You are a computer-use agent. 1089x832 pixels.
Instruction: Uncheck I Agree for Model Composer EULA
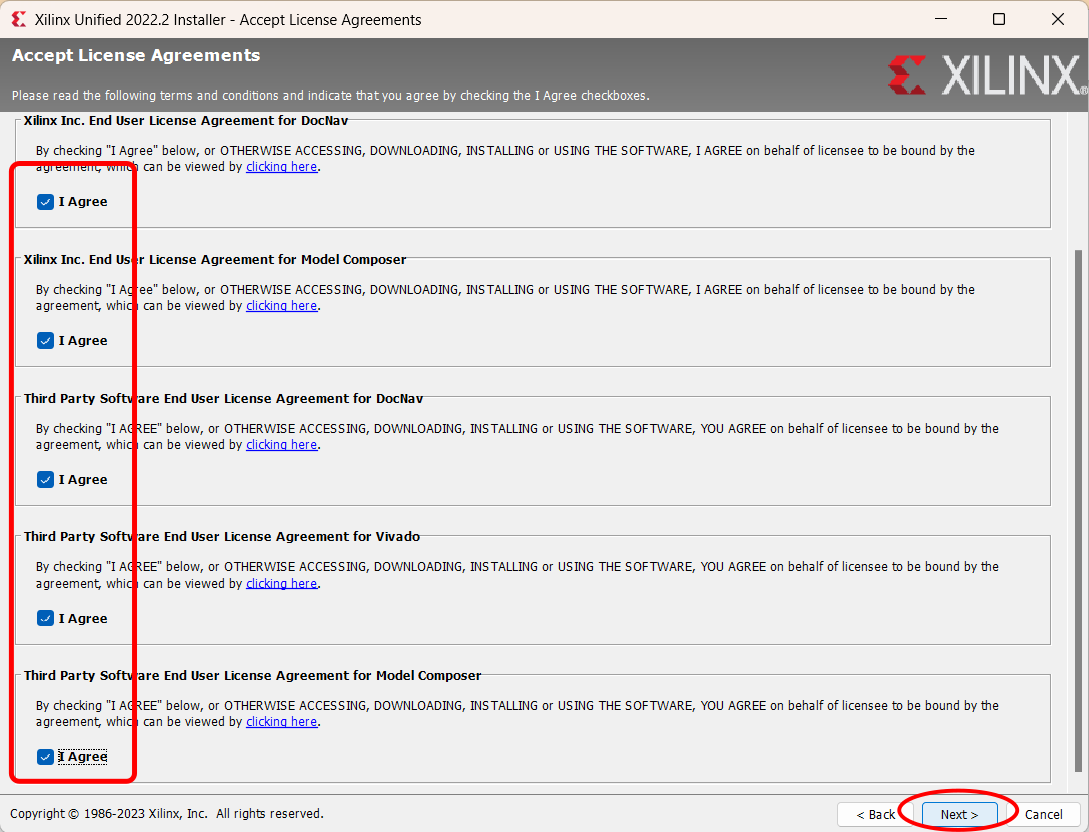point(45,340)
